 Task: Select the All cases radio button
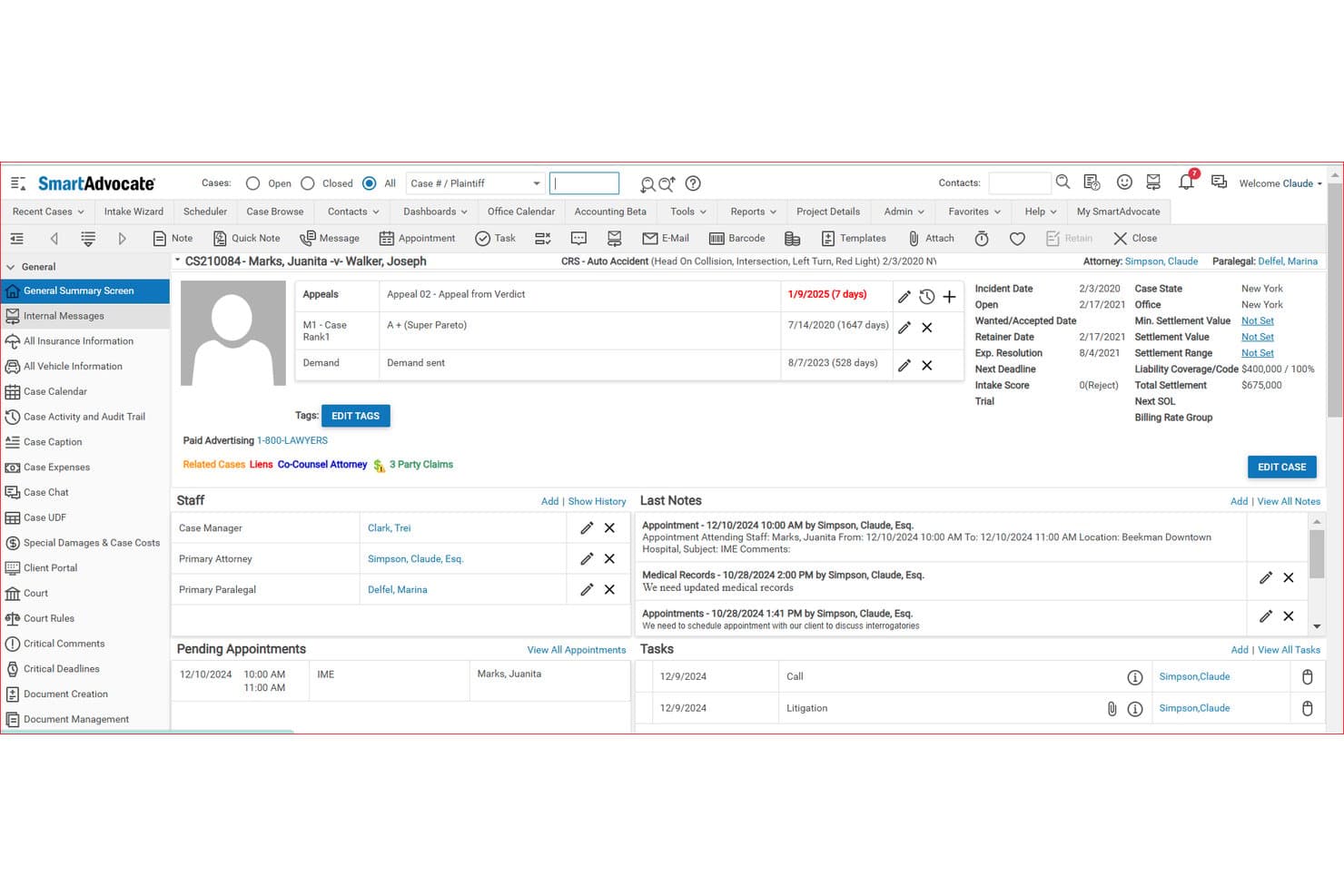[x=370, y=183]
